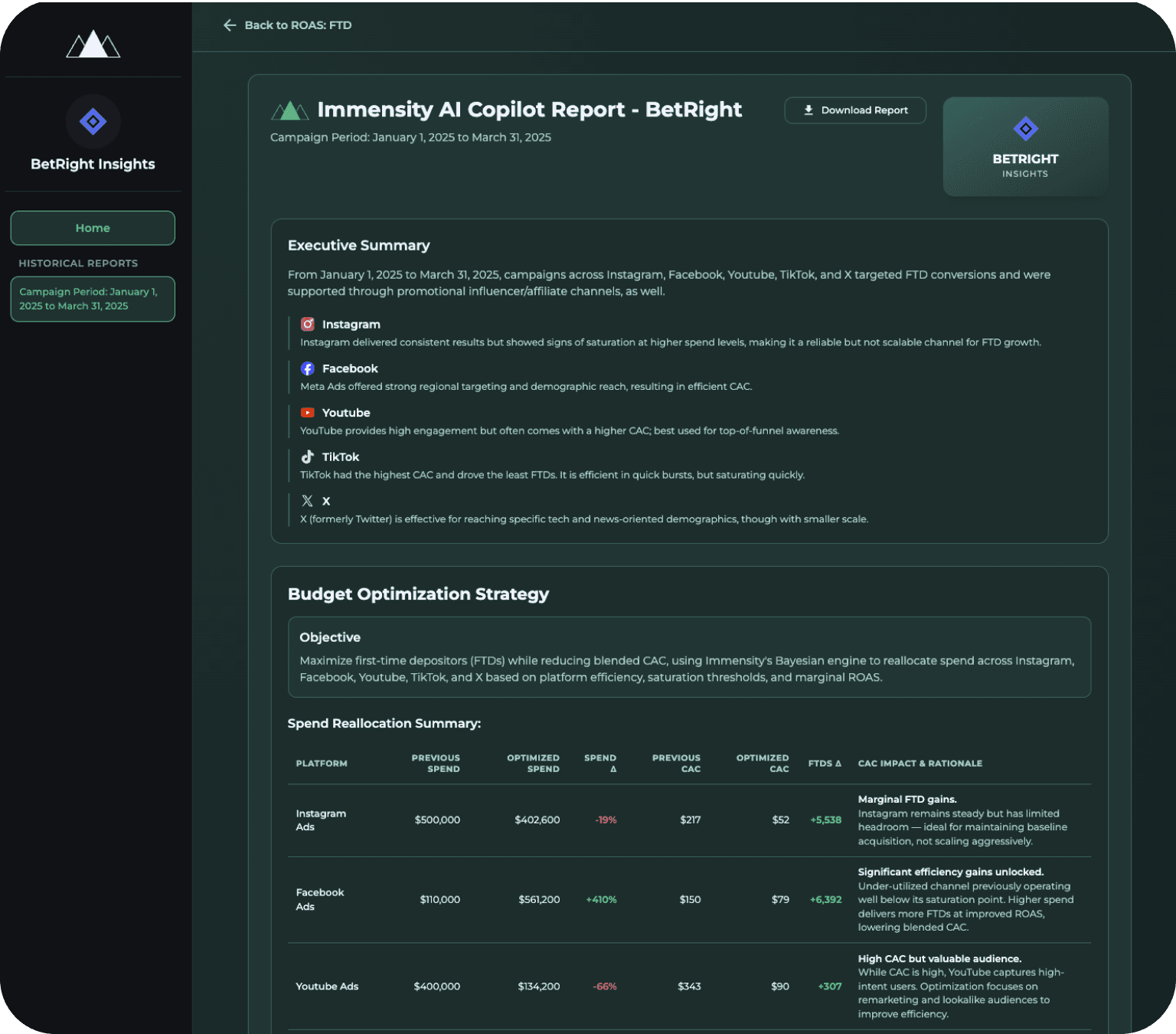The width and height of the screenshot is (1176, 1034).
Task: Click the +410% spend change value
Action: coord(601,900)
